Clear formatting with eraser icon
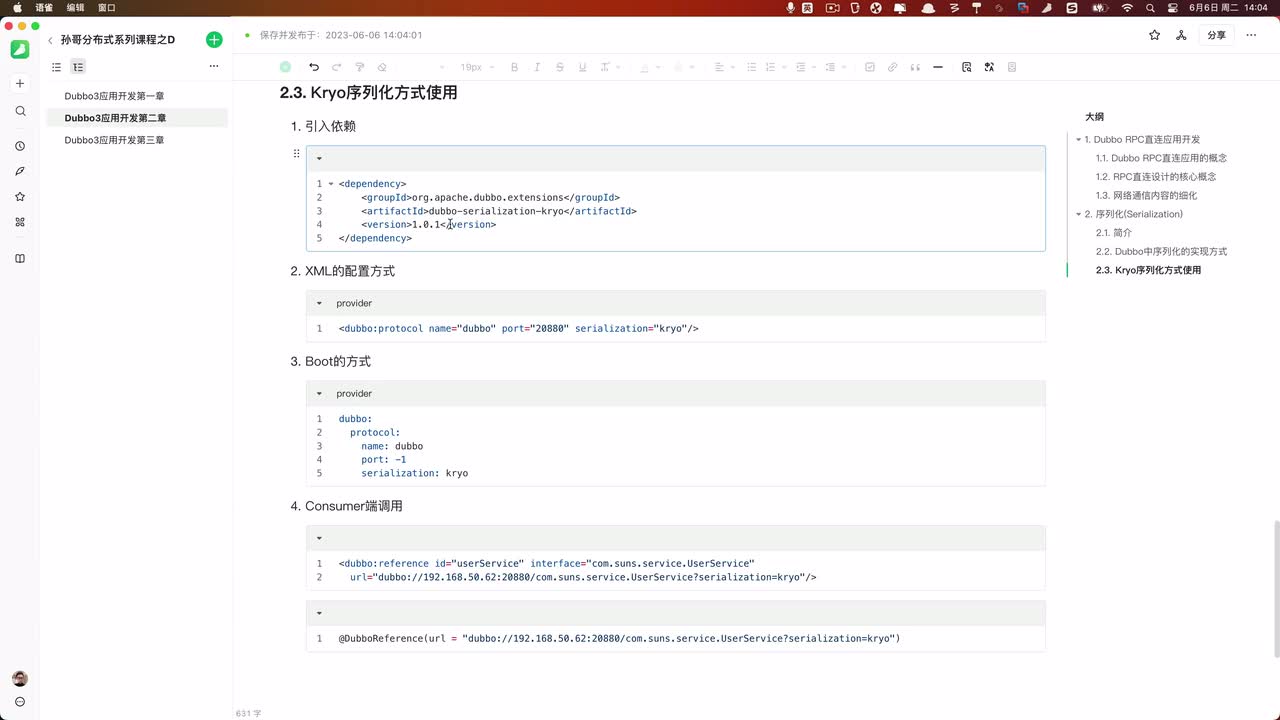Image resolution: width=1280 pixels, height=720 pixels. 382,67
